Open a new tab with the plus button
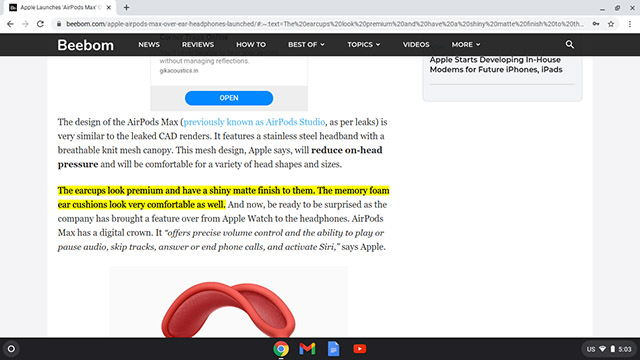Screen dimensions: 640x360 (x=127, y=7)
